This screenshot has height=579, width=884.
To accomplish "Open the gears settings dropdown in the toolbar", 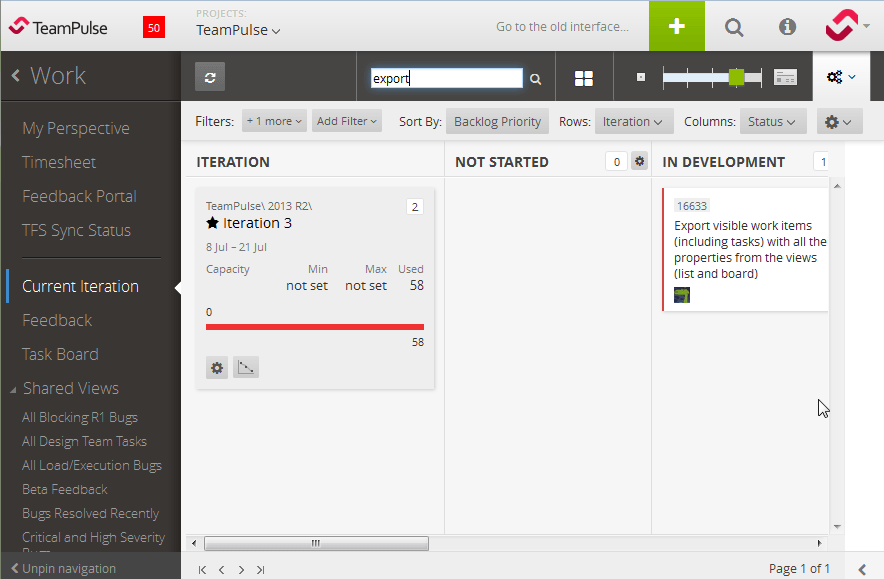I will (x=841, y=77).
